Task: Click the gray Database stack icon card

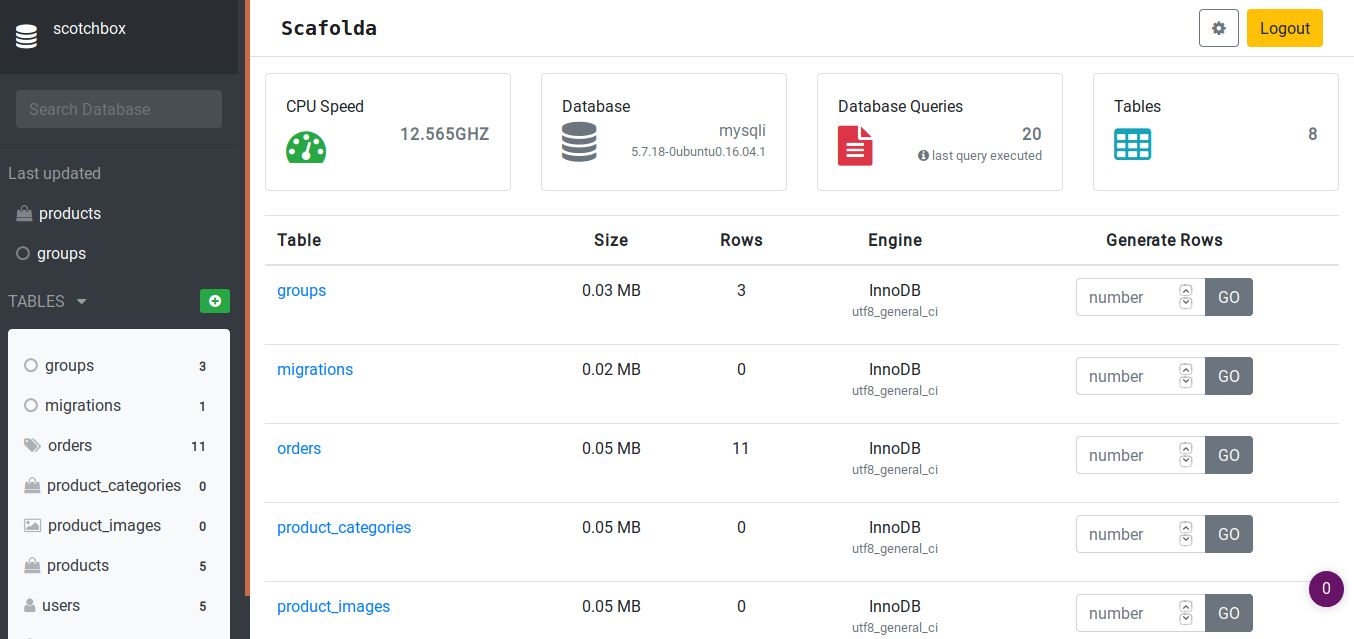Action: coord(579,142)
